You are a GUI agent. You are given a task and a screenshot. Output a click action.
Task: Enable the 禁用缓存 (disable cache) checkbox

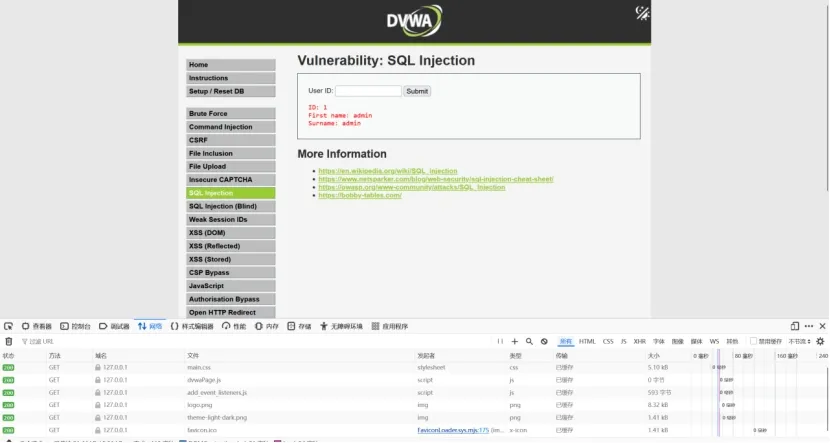[754, 341]
